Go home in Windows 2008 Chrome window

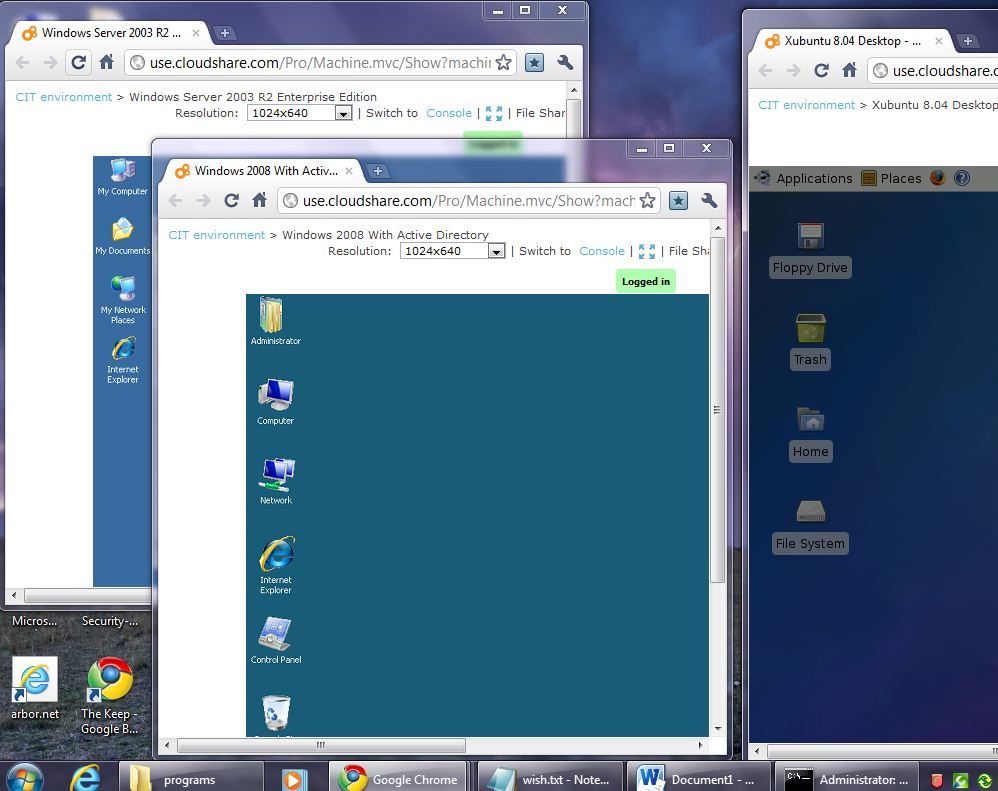click(260, 200)
